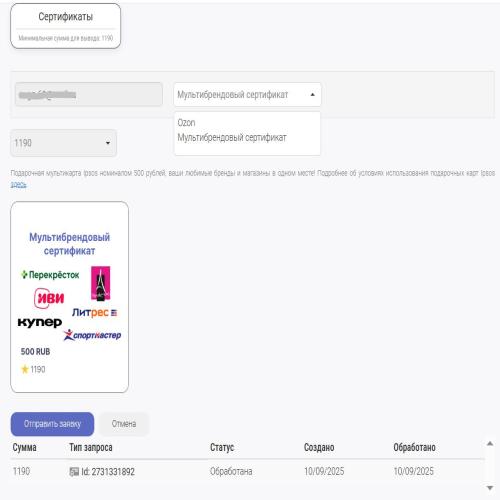Click the Отмена button
Image resolution: width=500 pixels, height=500 pixels.
click(124, 424)
